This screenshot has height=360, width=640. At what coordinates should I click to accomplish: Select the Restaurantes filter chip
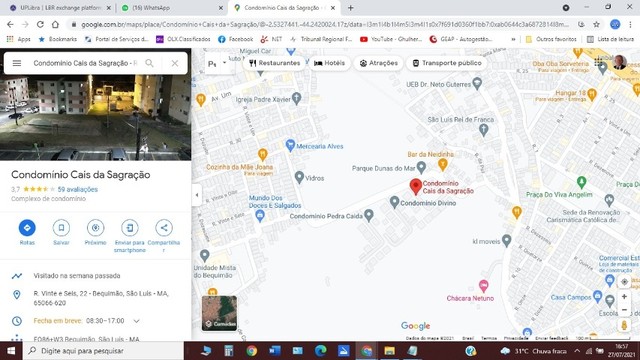pyautogui.click(x=275, y=63)
